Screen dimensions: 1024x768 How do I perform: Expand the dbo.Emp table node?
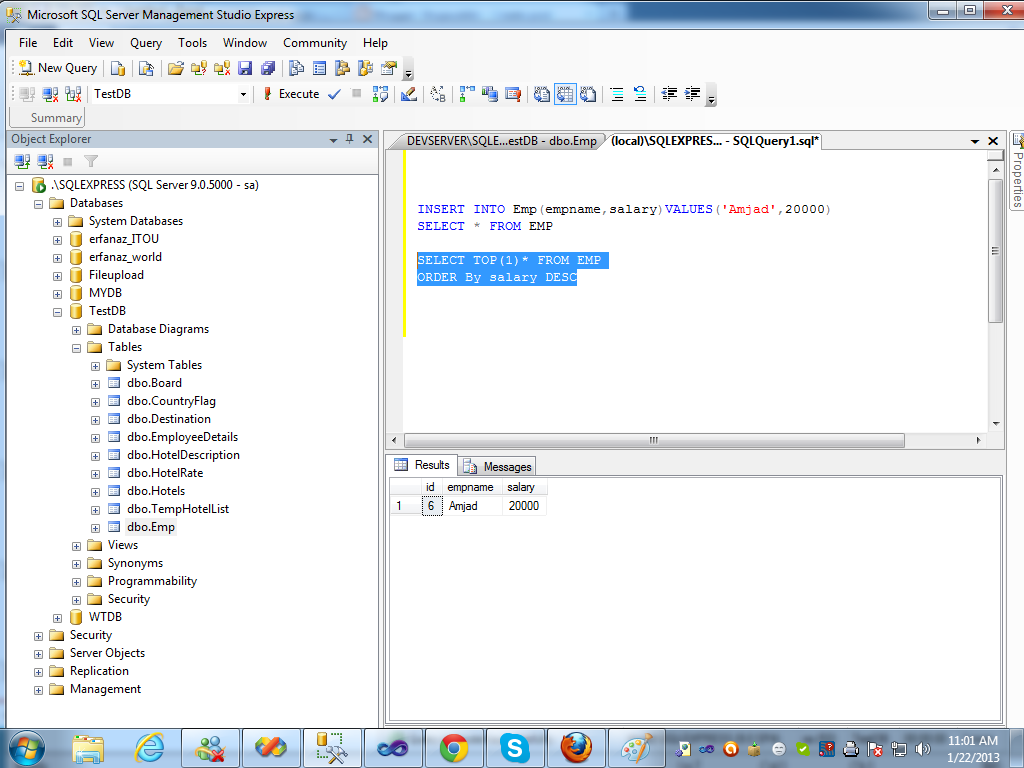tap(95, 528)
